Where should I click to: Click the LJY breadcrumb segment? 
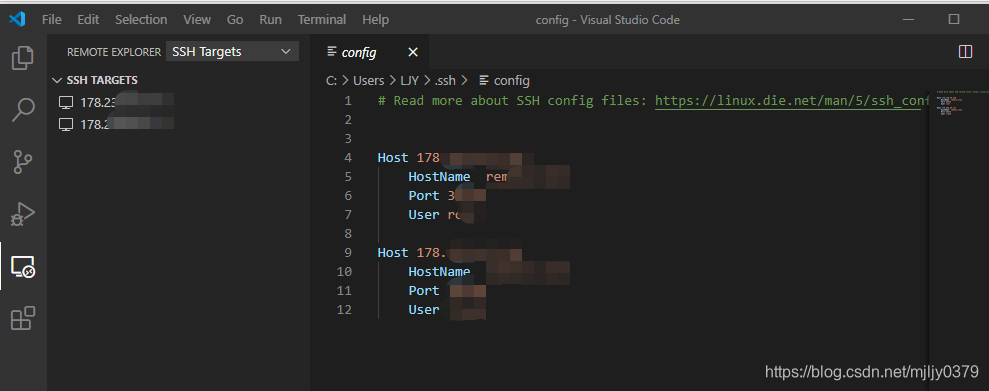(409, 80)
